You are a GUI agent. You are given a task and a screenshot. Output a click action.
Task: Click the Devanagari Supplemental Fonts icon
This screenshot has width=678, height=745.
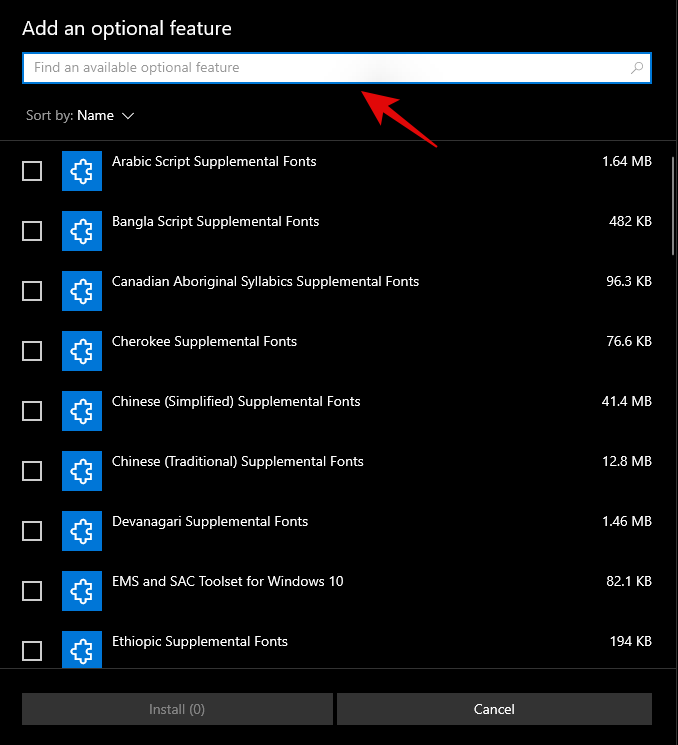click(x=81, y=531)
